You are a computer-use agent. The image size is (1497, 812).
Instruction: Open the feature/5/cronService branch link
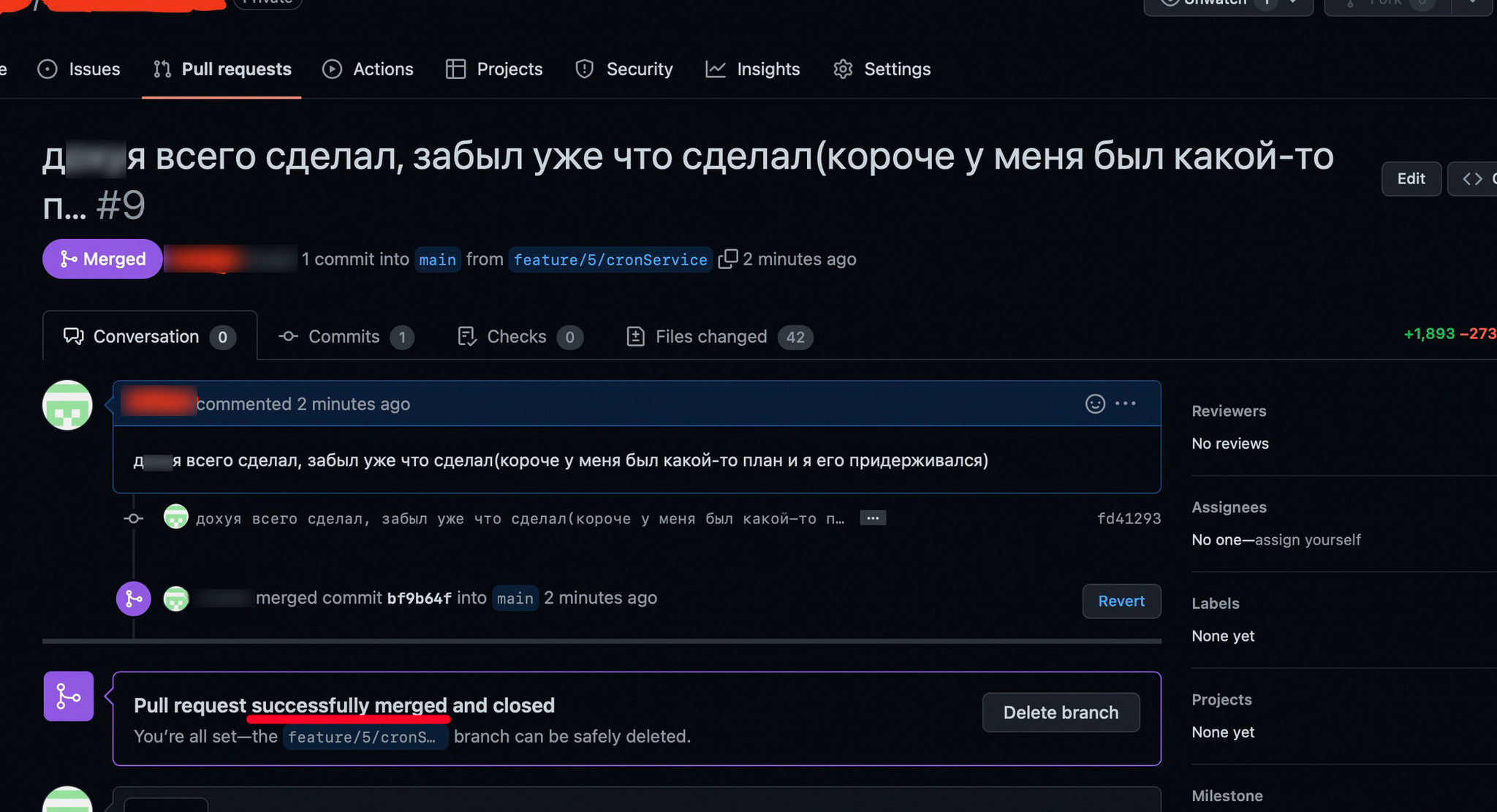pos(610,259)
